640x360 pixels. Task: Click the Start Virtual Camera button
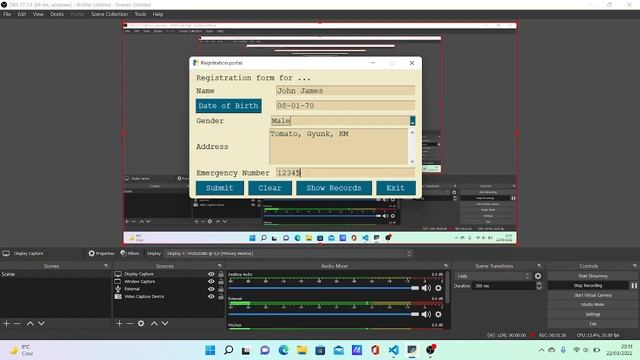(x=593, y=295)
